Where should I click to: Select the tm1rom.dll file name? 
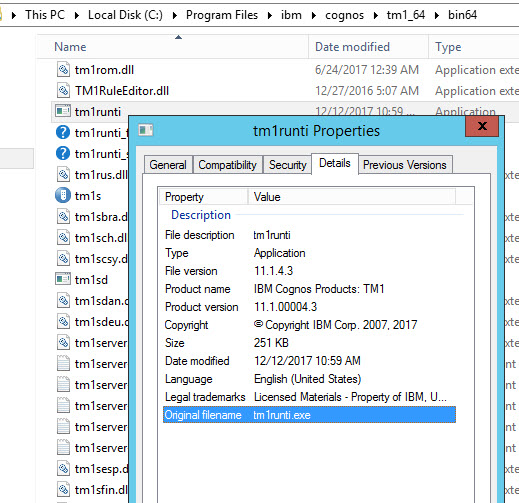pyautogui.click(x=104, y=70)
